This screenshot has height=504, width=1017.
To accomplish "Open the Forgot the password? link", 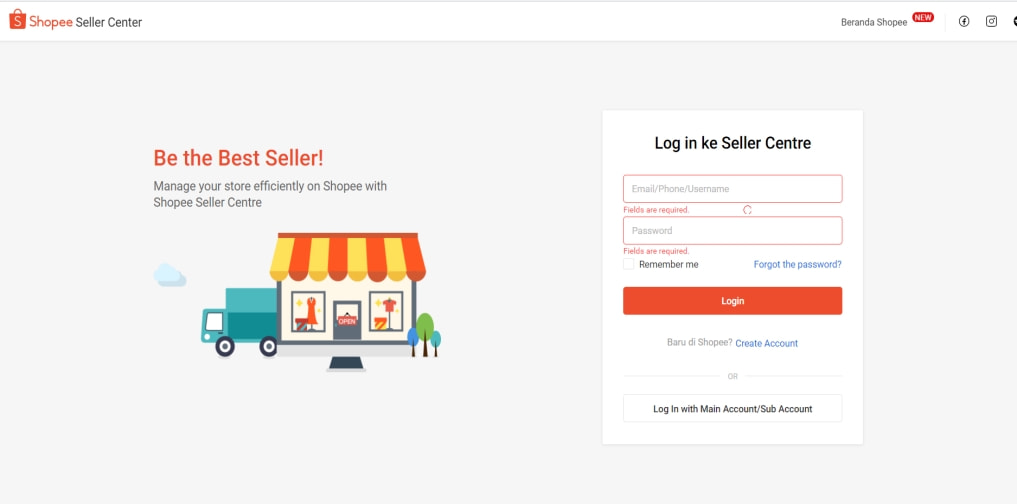I will click(x=797, y=265).
